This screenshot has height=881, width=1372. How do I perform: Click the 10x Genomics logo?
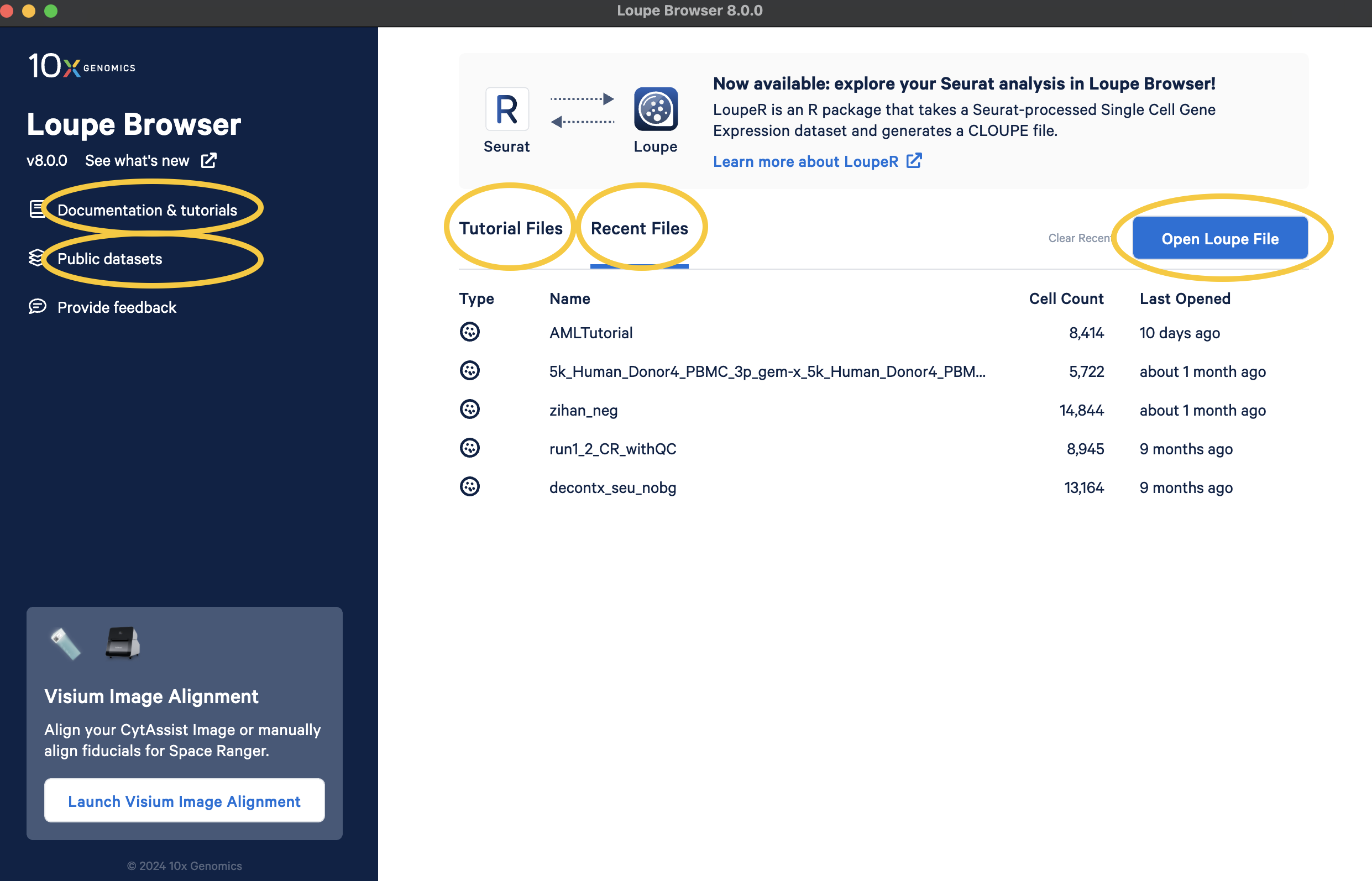tap(82, 65)
